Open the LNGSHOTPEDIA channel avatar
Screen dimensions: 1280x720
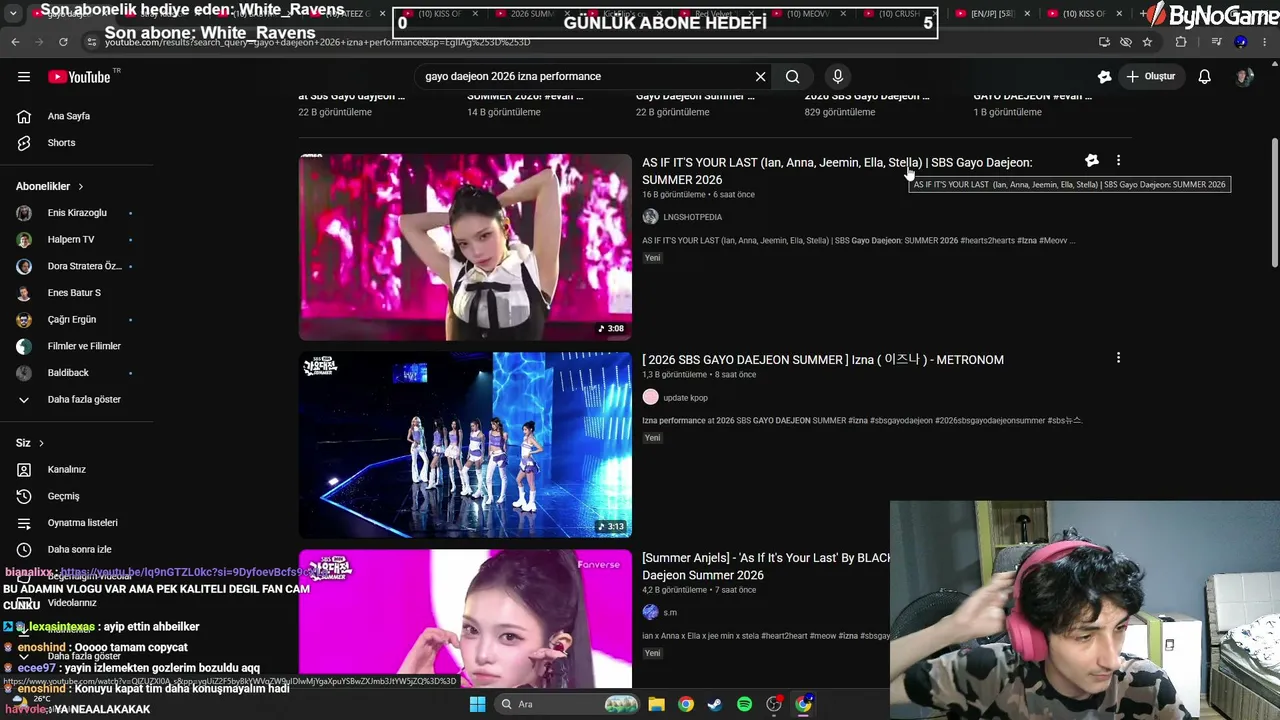pyautogui.click(x=650, y=217)
